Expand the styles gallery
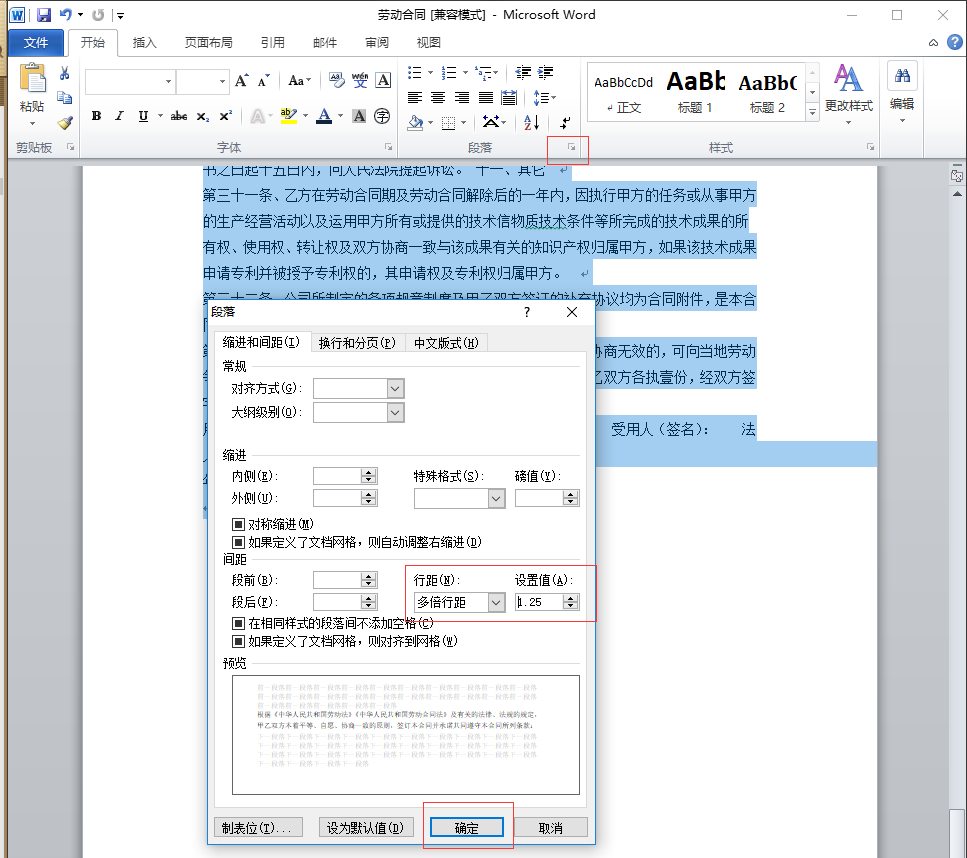967x858 pixels. point(812,112)
